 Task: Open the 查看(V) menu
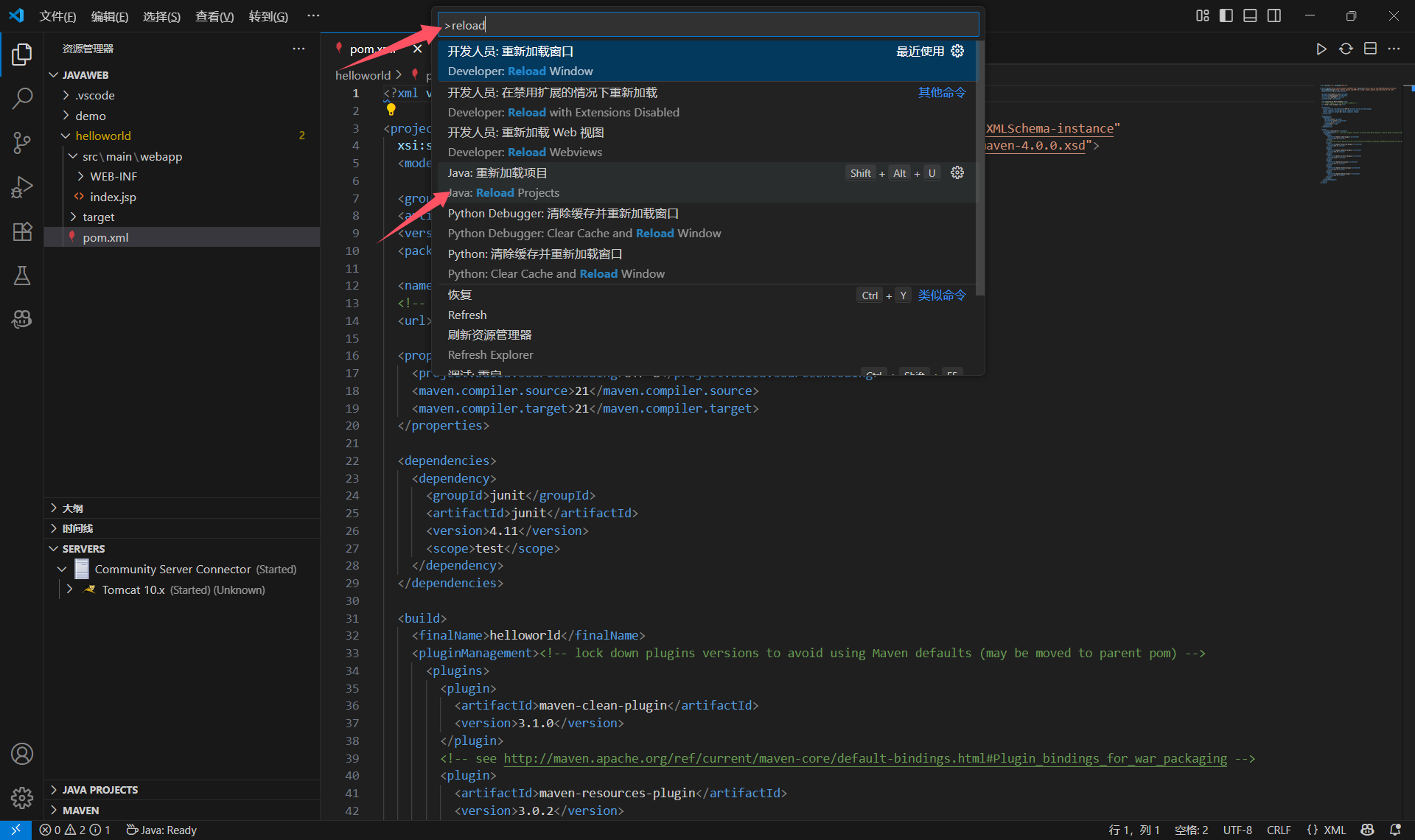(x=214, y=16)
